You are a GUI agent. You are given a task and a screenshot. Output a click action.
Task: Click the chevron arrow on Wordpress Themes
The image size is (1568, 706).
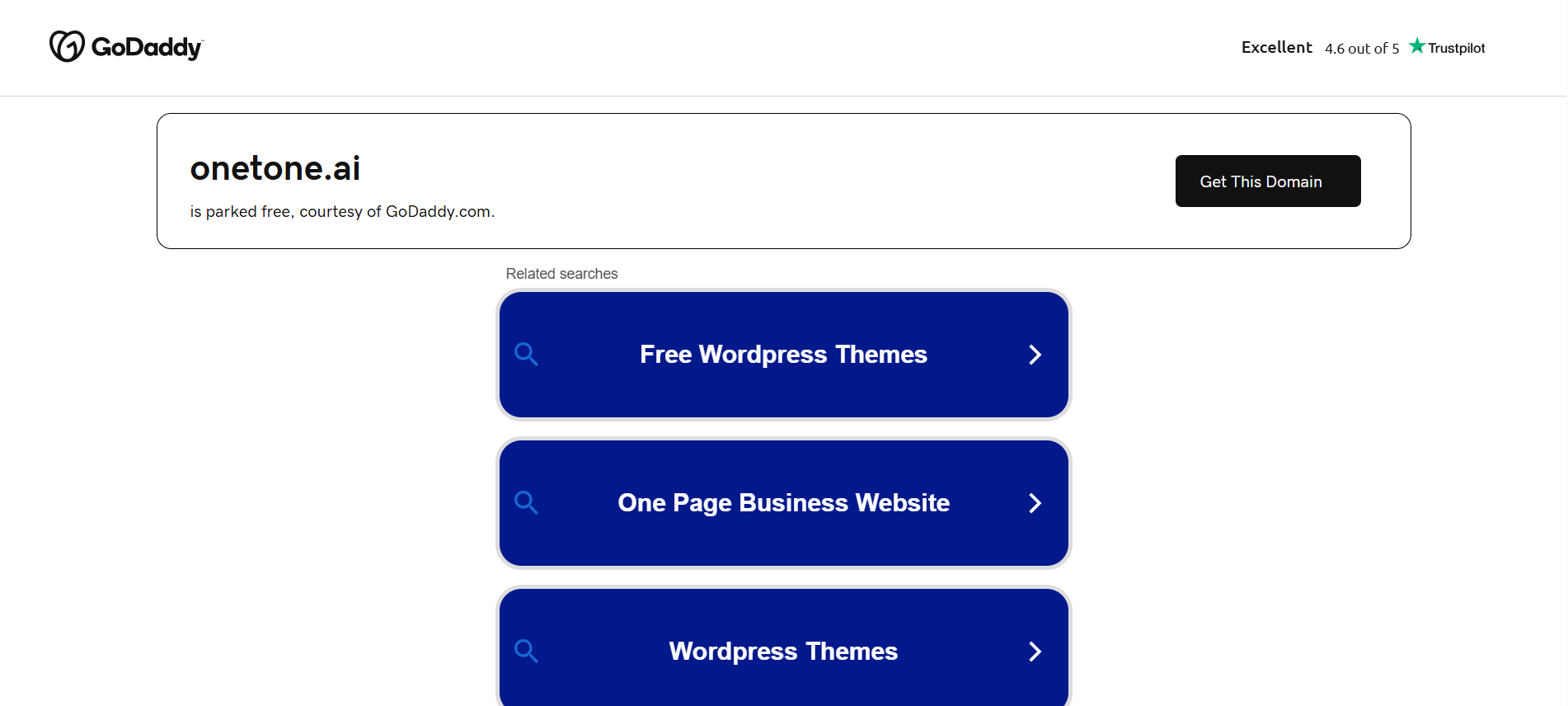[1035, 652]
